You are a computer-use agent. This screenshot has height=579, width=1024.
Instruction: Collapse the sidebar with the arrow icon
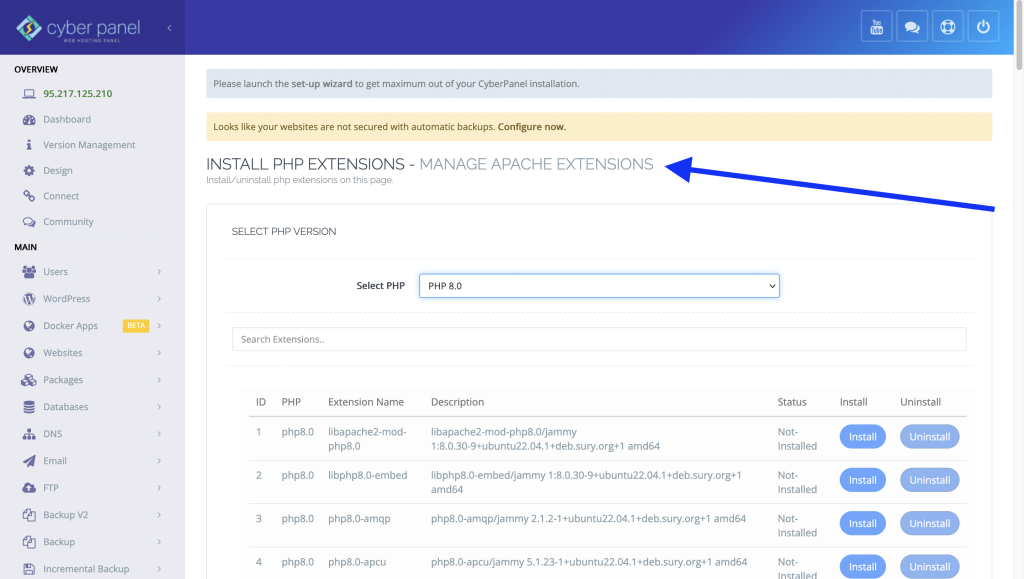(x=169, y=27)
